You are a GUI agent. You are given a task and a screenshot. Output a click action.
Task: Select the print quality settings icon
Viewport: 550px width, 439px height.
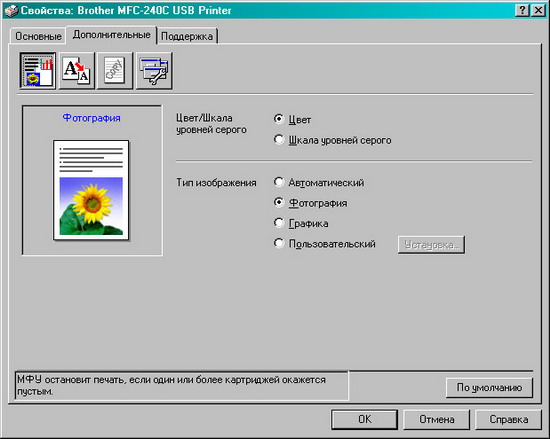[x=38, y=70]
